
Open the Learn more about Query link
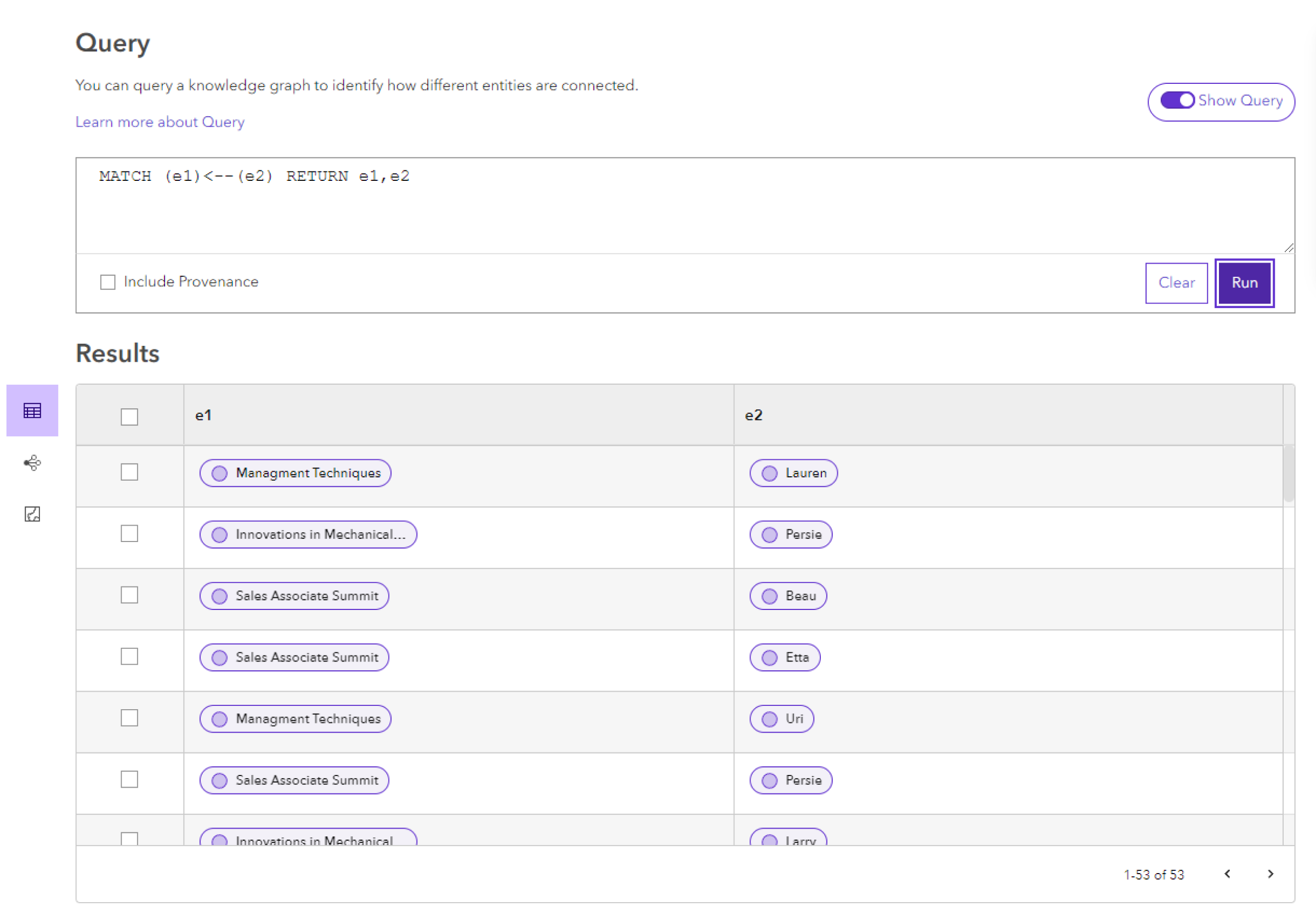click(x=161, y=121)
